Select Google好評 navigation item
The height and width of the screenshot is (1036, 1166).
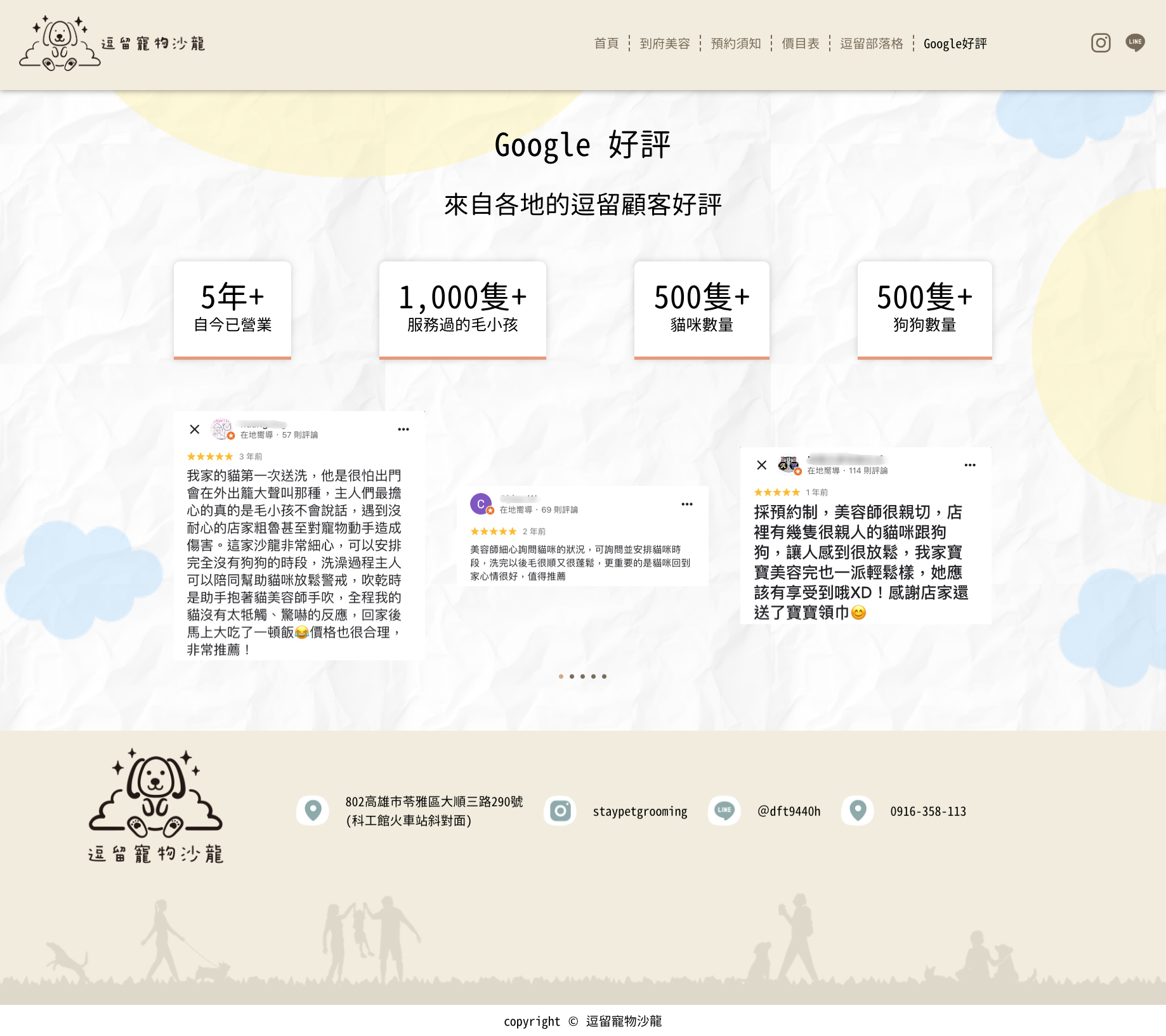click(x=955, y=44)
